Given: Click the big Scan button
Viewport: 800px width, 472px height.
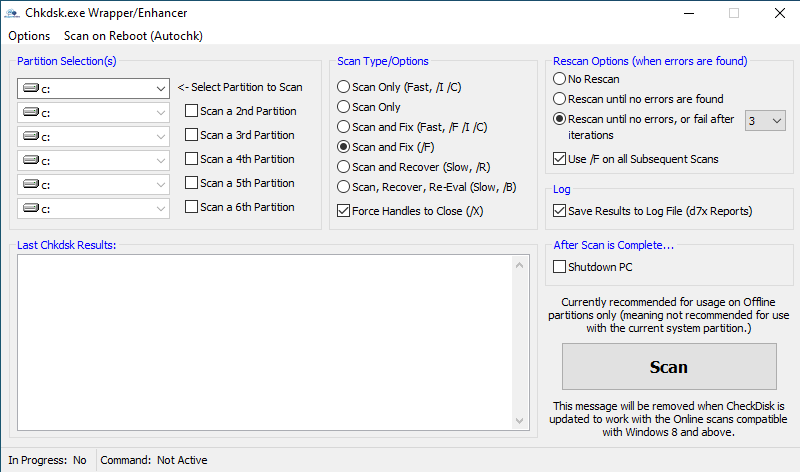Looking at the screenshot, I should 669,366.
